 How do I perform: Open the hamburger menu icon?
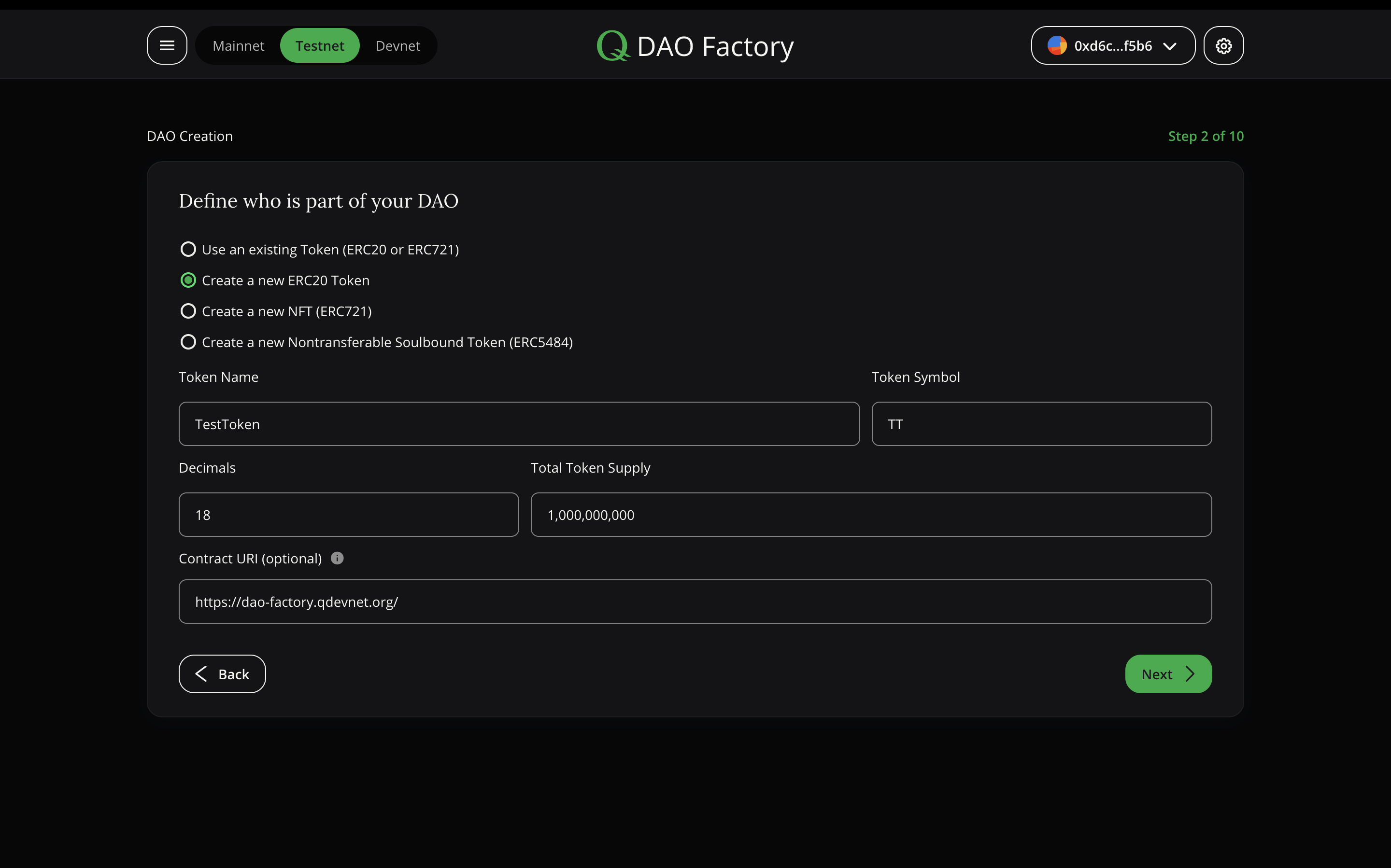[x=167, y=45]
